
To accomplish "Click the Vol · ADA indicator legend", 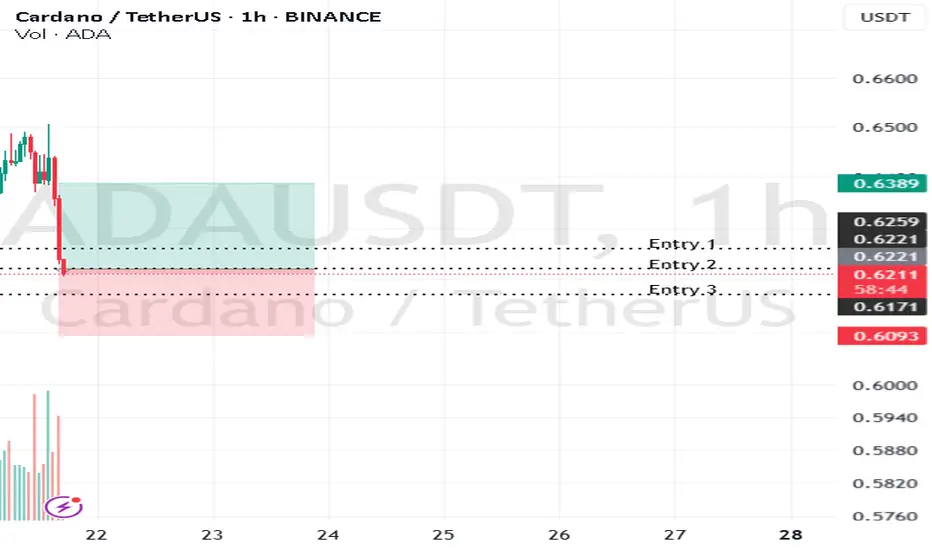I will coord(63,34).
